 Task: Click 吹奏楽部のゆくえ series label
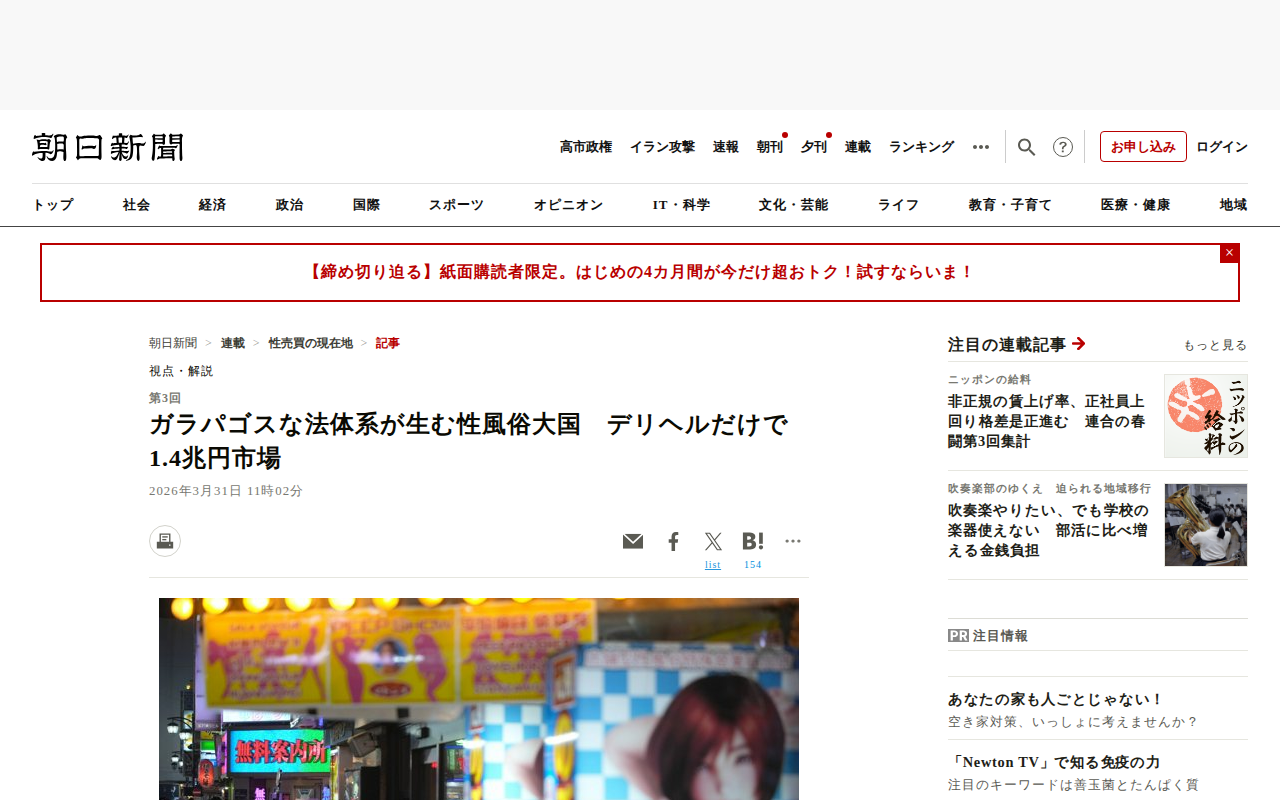tap(1049, 489)
